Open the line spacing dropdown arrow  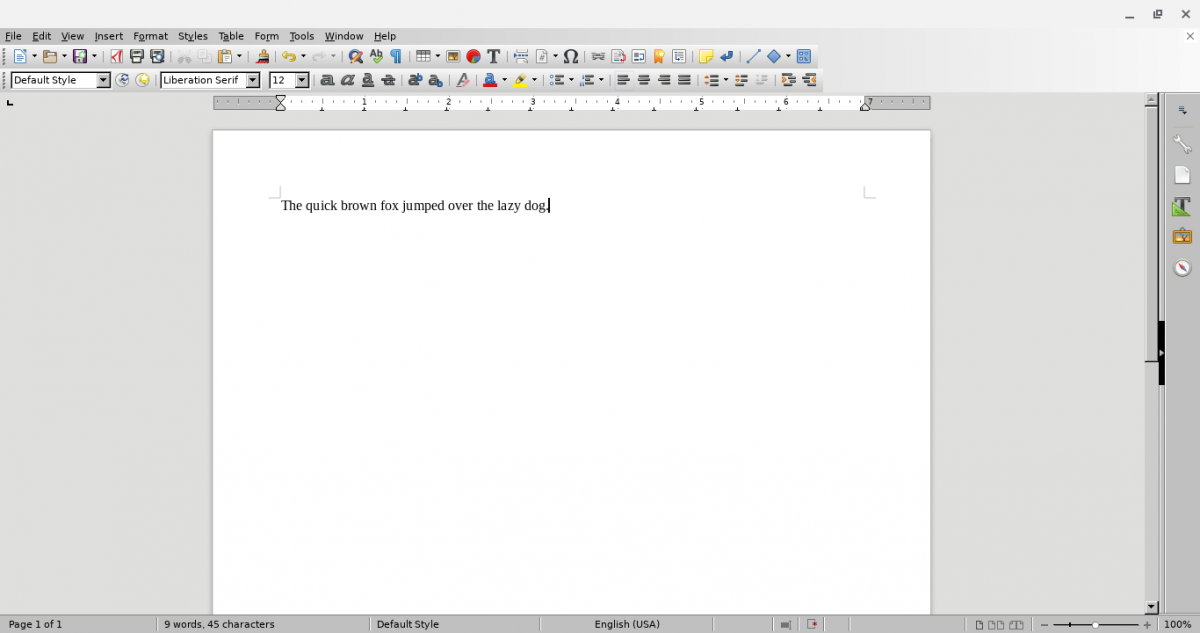coord(725,80)
